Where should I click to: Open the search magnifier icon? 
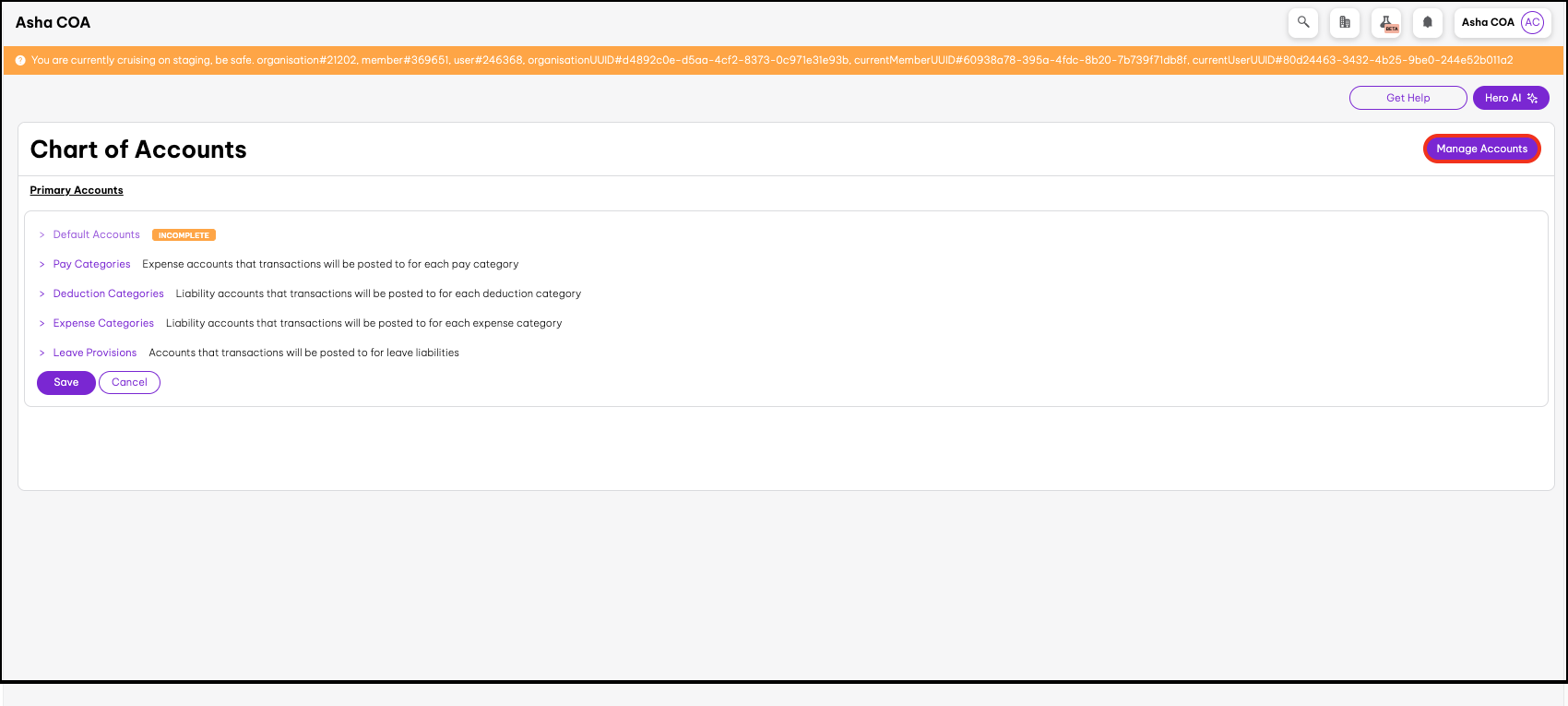tap(1302, 22)
